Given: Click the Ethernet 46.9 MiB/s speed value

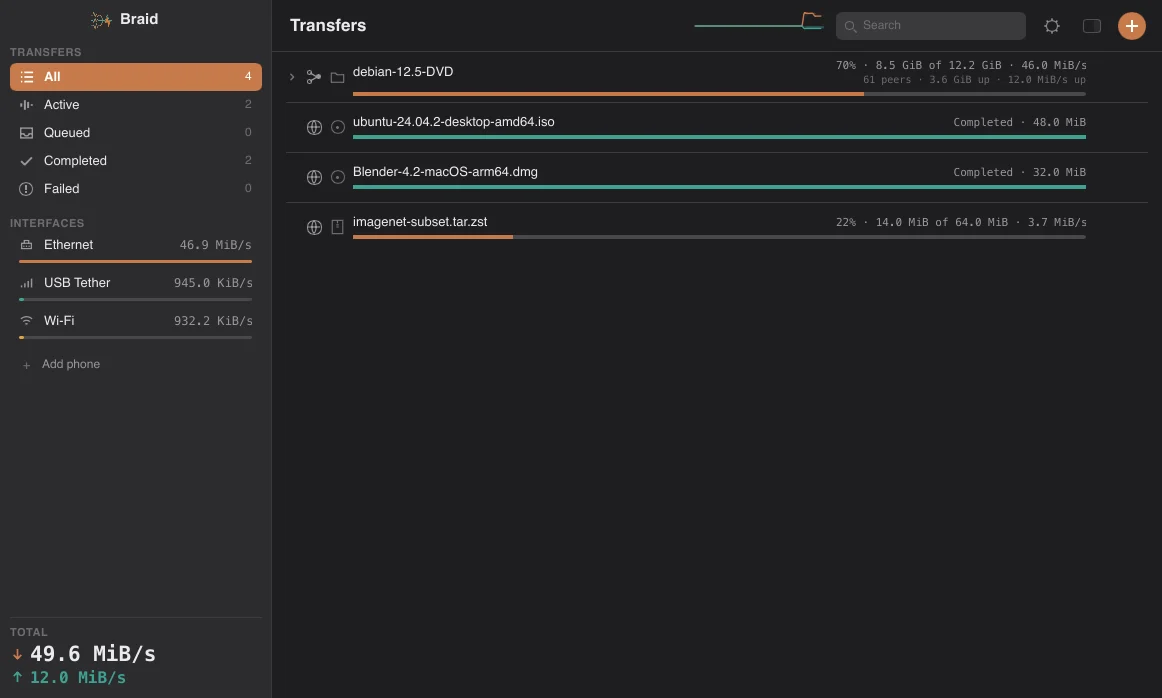Looking at the screenshot, I should (216, 245).
